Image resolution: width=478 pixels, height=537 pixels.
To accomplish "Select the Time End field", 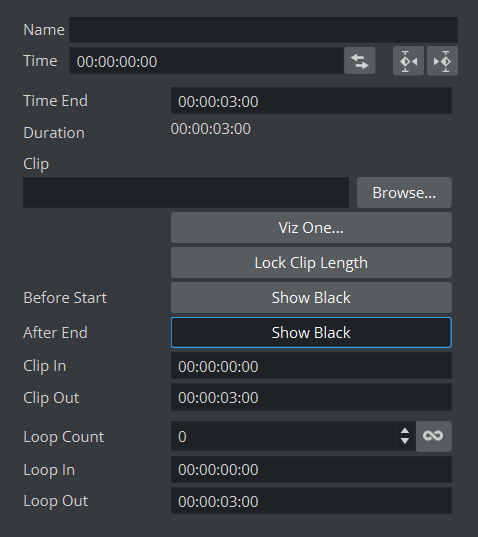I will (x=311, y=101).
